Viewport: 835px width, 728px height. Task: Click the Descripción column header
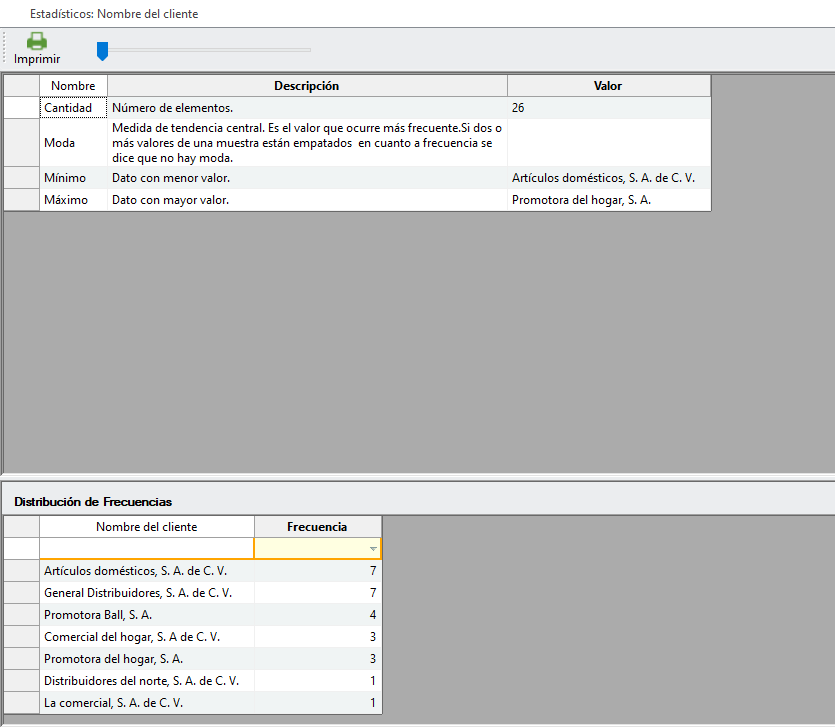click(306, 86)
